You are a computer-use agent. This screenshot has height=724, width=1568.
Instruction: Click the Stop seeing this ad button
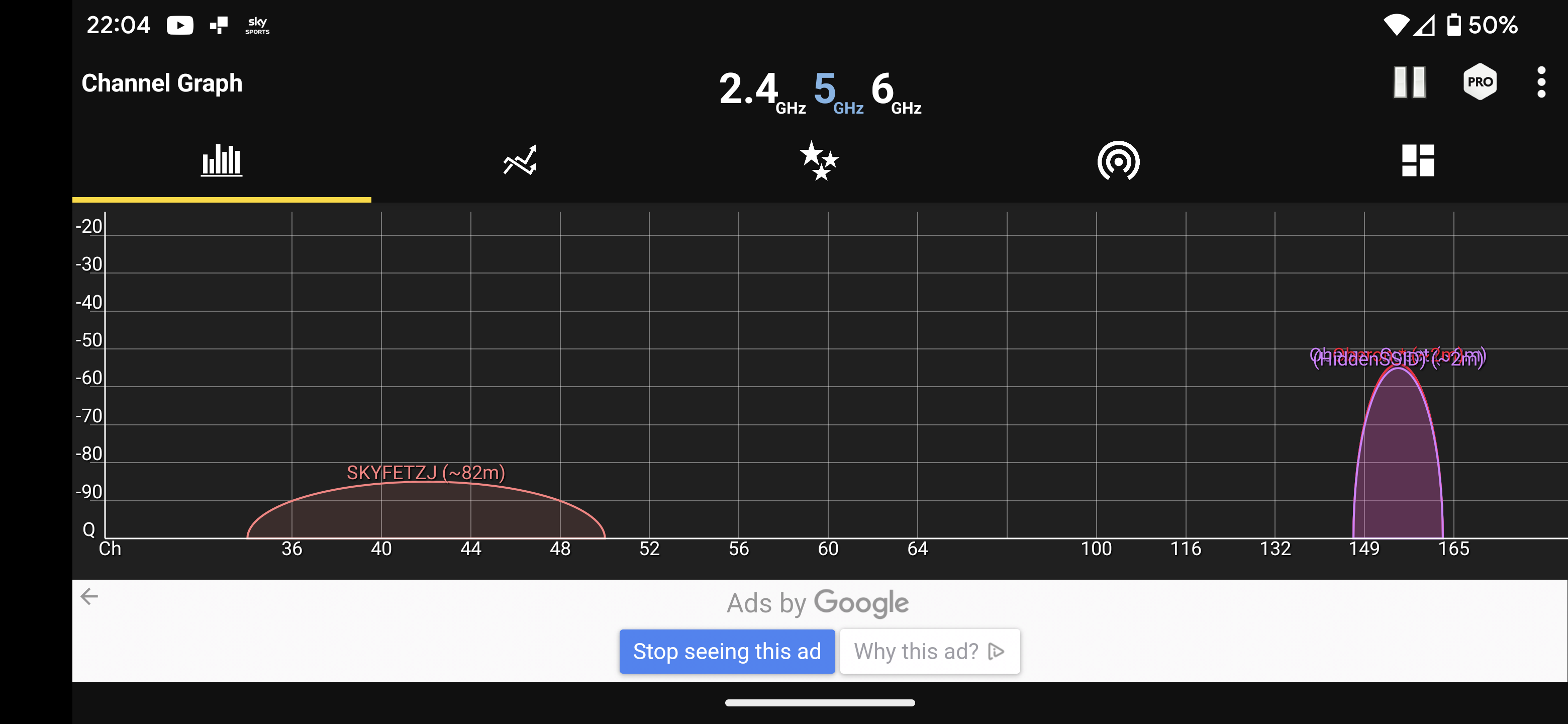[727, 651]
